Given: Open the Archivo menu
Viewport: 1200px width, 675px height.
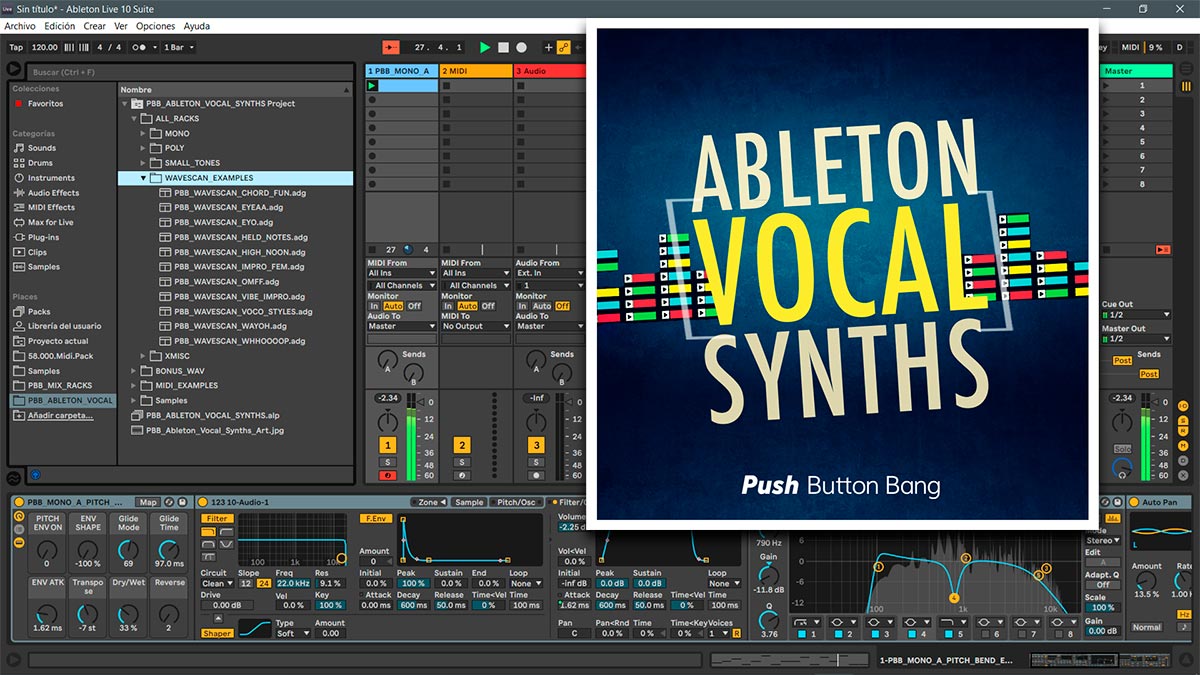Looking at the screenshot, I should 20,26.
